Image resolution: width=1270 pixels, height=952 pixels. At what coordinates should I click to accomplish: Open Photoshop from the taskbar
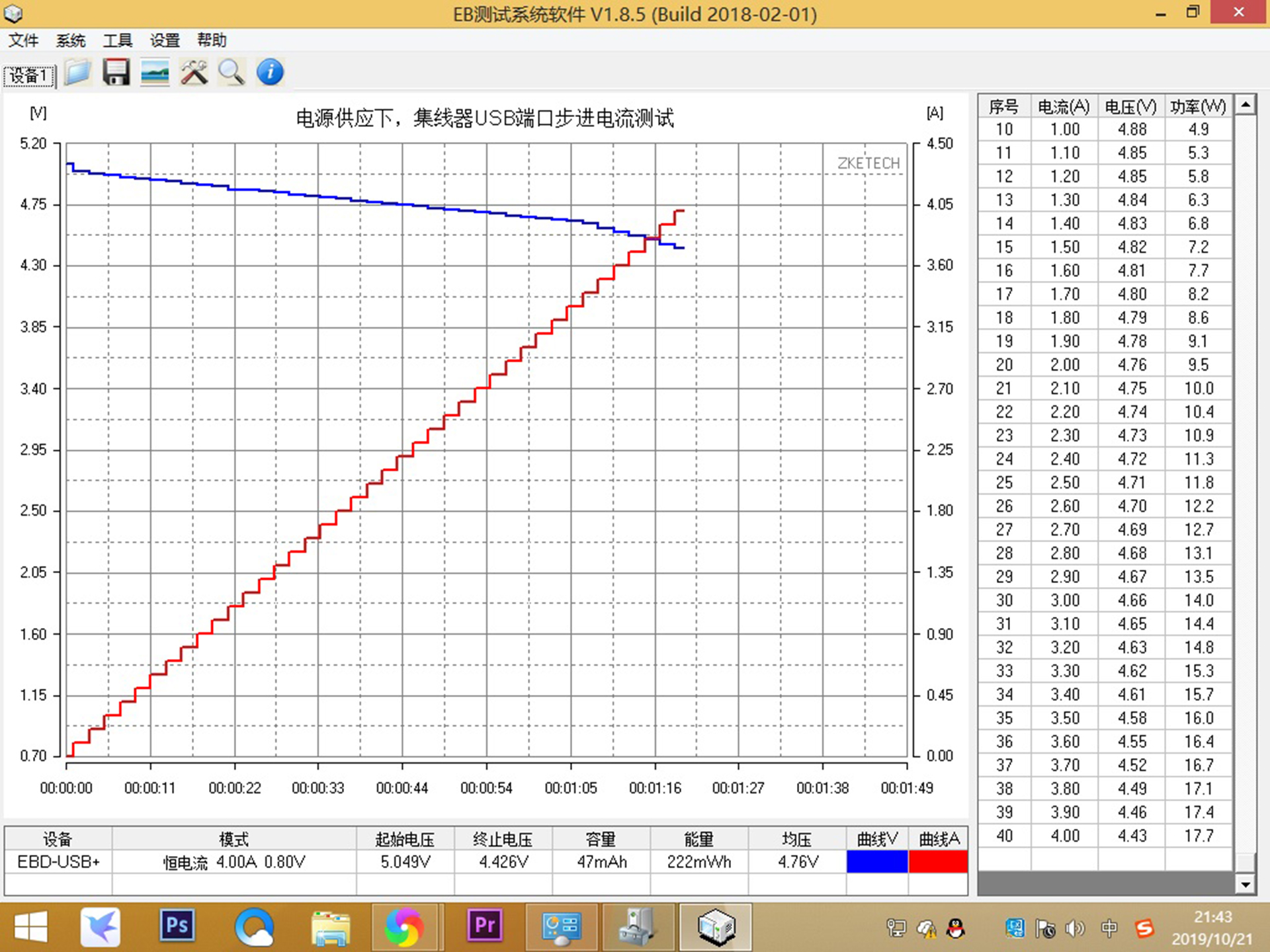tap(177, 926)
